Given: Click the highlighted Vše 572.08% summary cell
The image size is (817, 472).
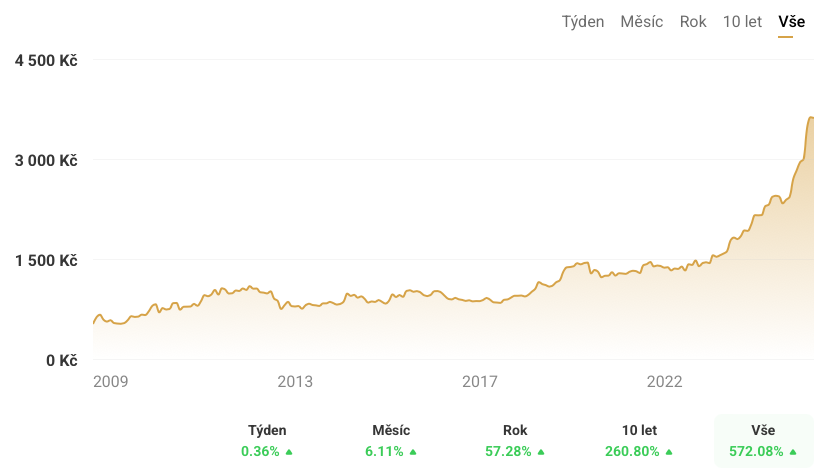Looking at the screenshot, I should click(x=764, y=441).
